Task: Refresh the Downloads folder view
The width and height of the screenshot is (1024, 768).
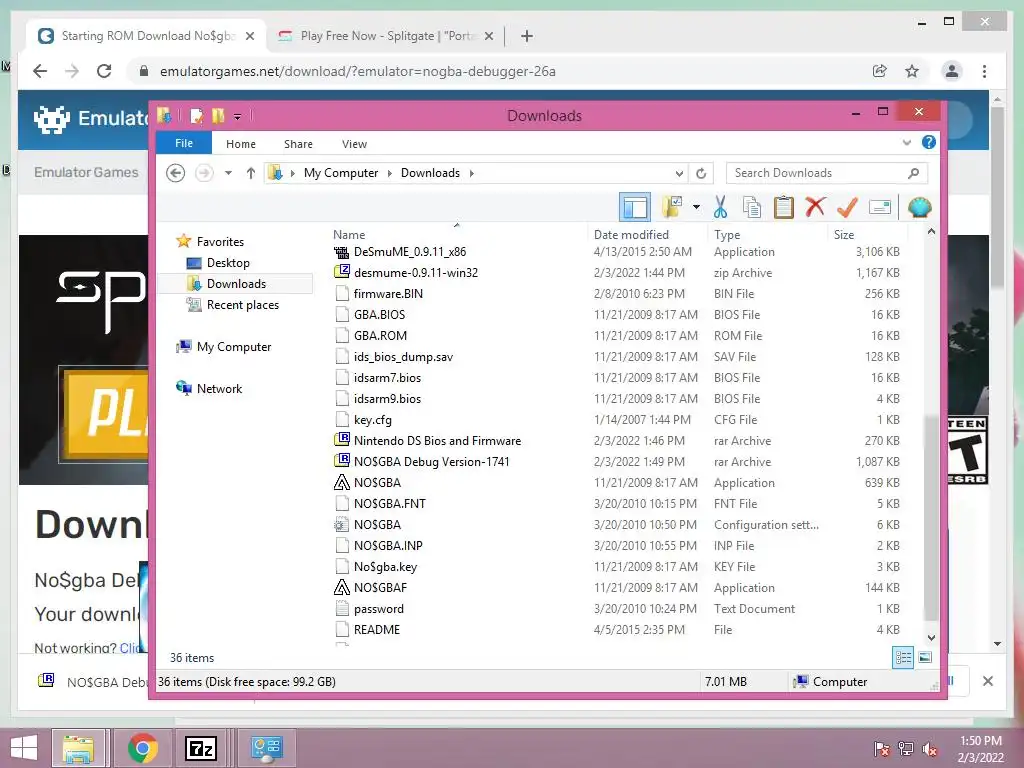Action: 701,173
